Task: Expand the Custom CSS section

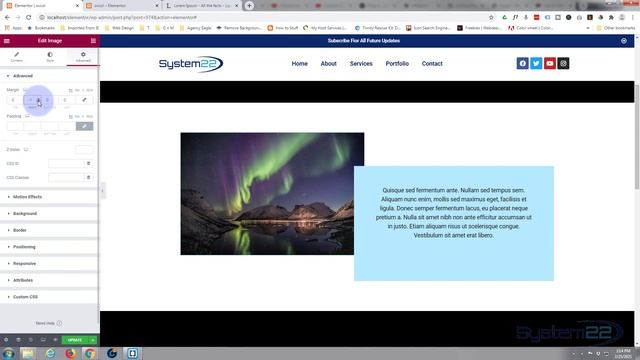Action: tap(49, 297)
